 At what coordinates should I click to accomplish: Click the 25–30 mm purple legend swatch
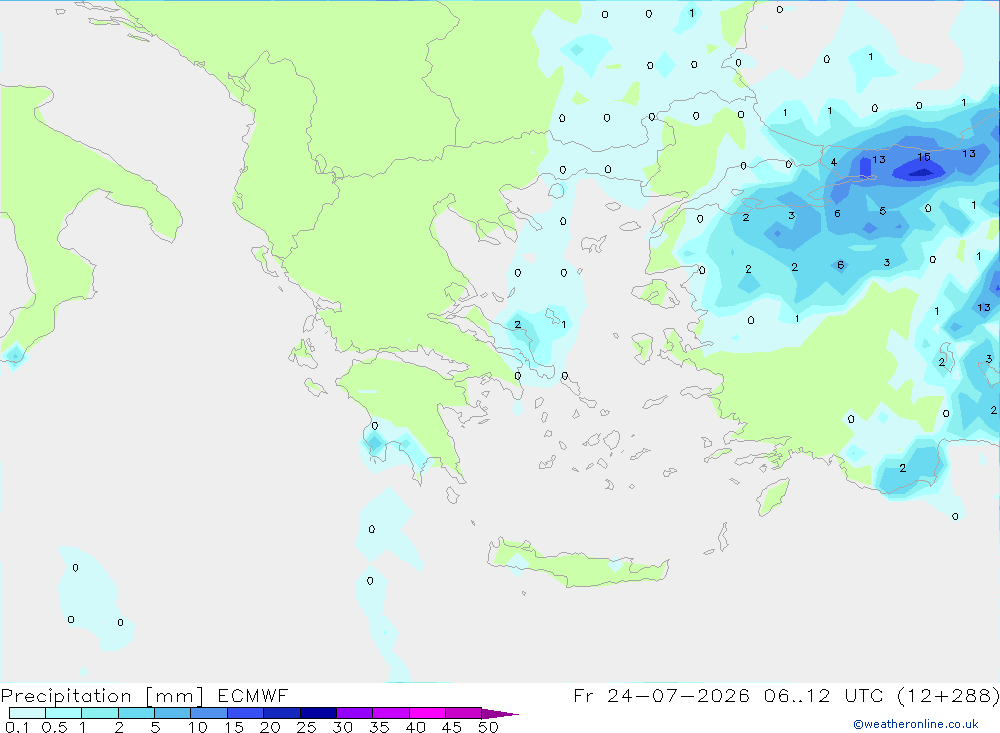[x=318, y=713]
